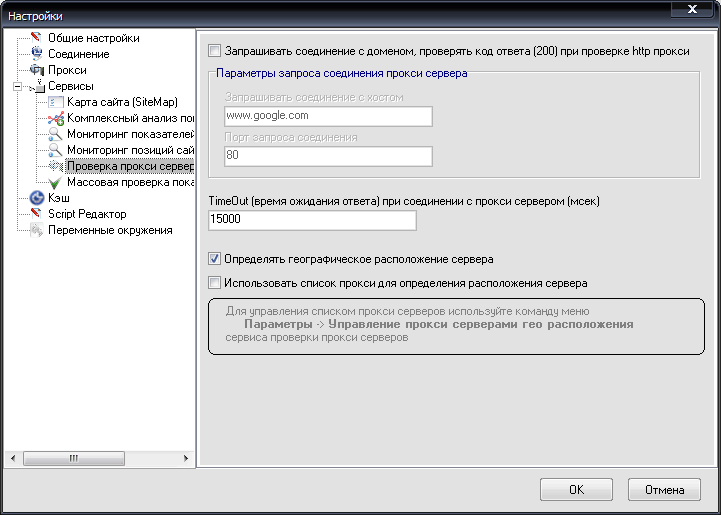Screen dimensions: 721x515
Task: Click the Общие настройки pencil icon
Action: point(37,38)
